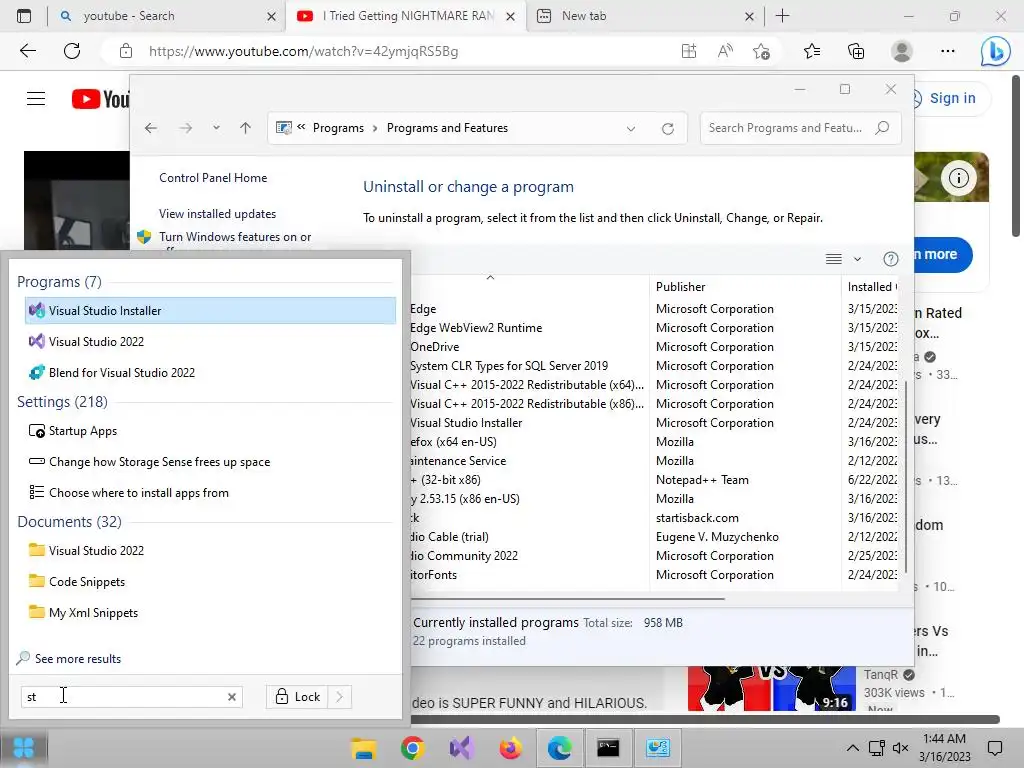
Task: Click Programs in the breadcrumb path
Action: 338,128
